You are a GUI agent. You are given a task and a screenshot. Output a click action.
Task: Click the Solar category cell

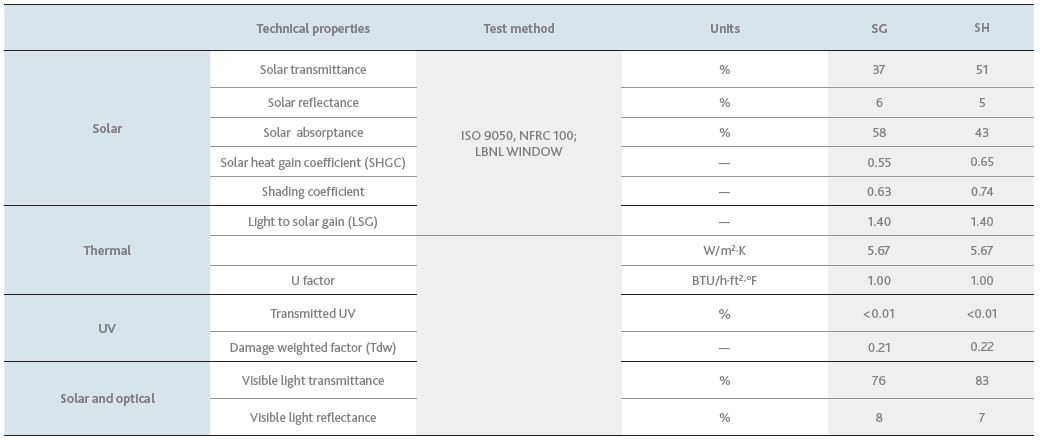pyautogui.click(x=107, y=129)
